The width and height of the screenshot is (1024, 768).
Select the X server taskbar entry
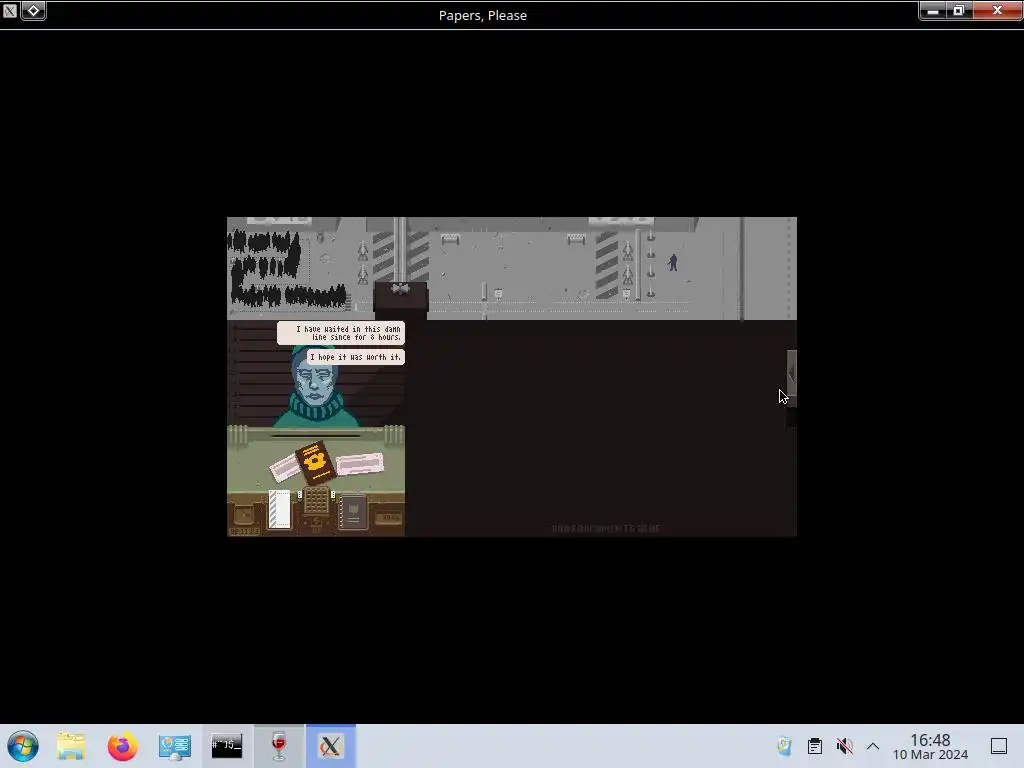(x=330, y=746)
